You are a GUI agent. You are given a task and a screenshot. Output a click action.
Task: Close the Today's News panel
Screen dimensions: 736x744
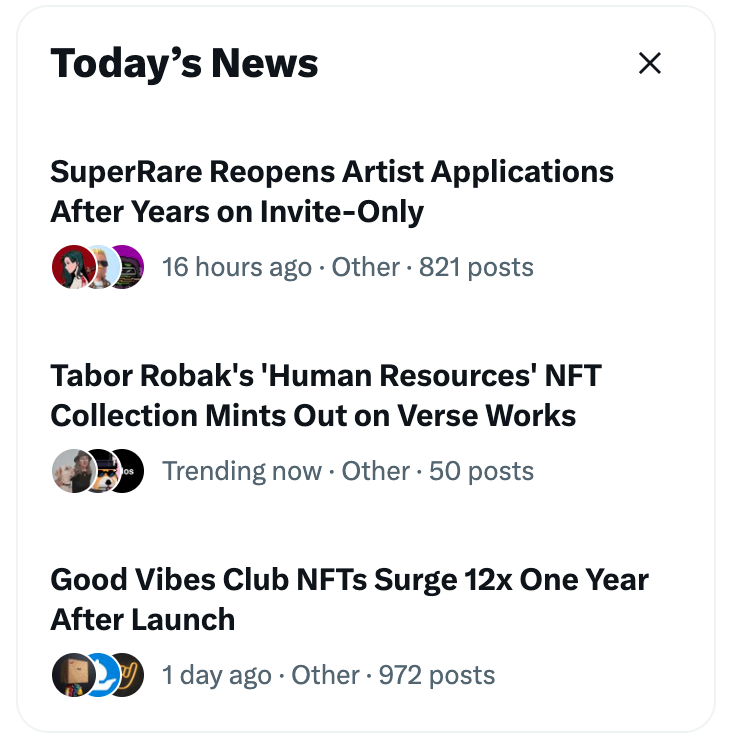click(650, 64)
